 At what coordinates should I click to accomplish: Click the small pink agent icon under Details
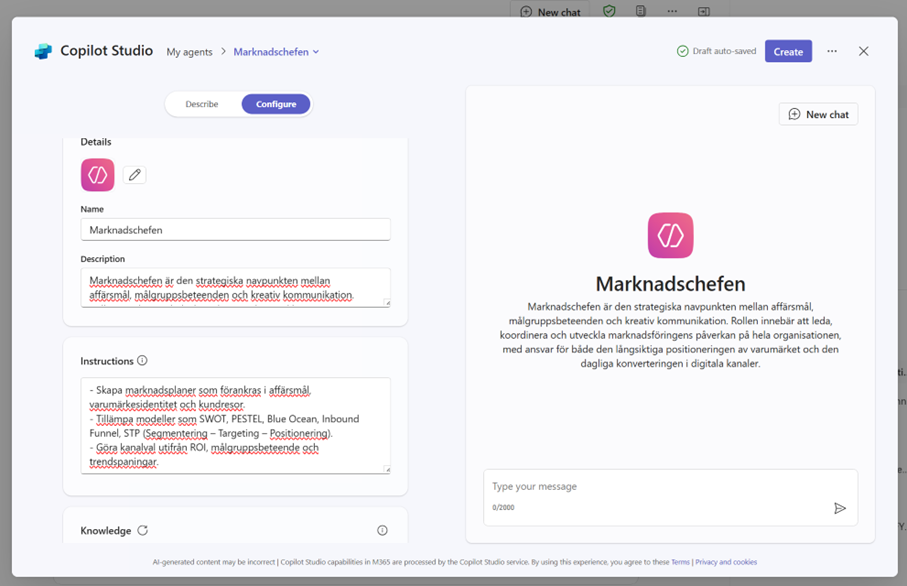(98, 175)
